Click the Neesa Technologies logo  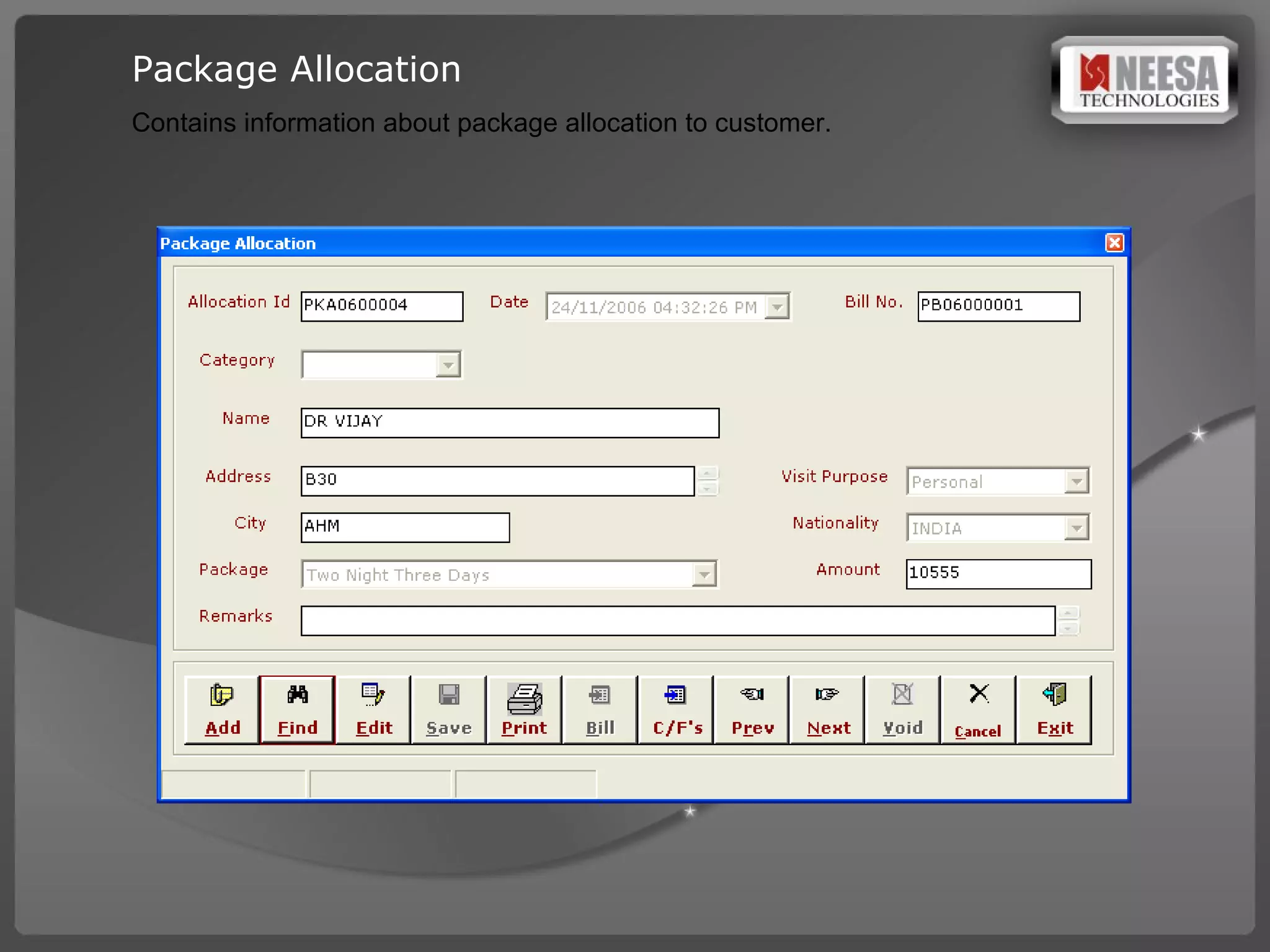tap(1145, 80)
